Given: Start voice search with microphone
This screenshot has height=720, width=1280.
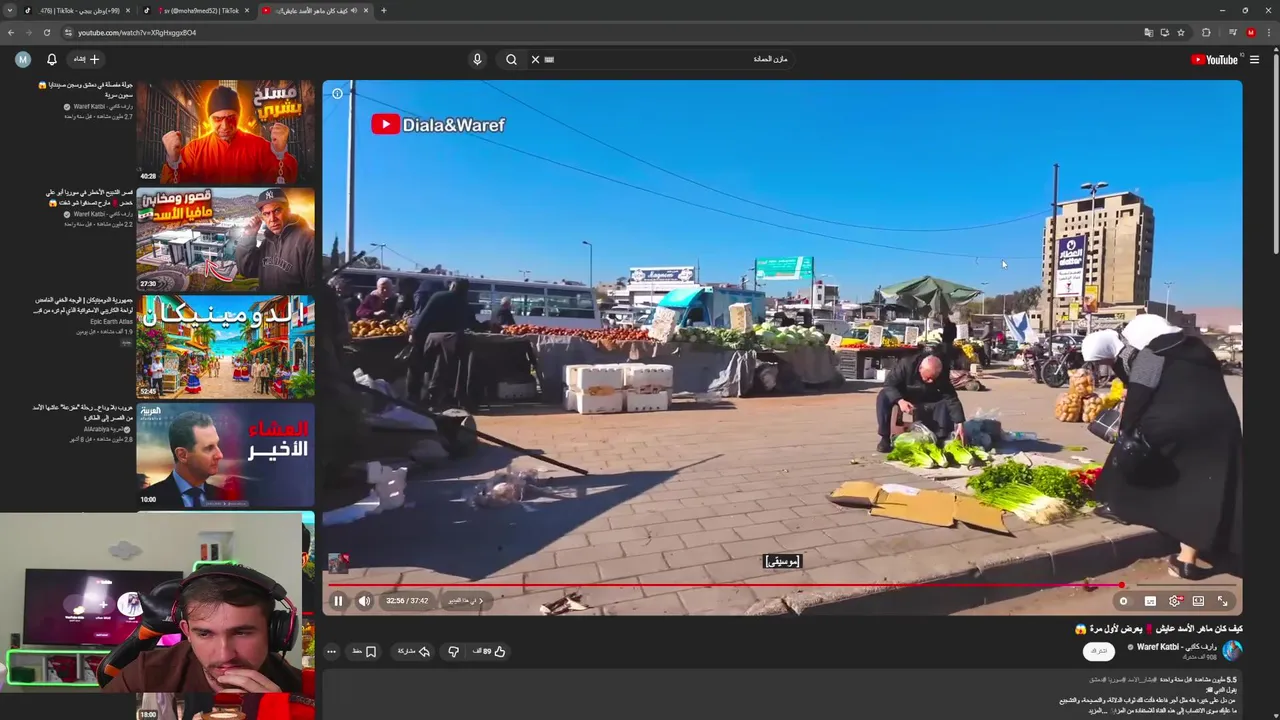Looking at the screenshot, I should click(x=477, y=59).
